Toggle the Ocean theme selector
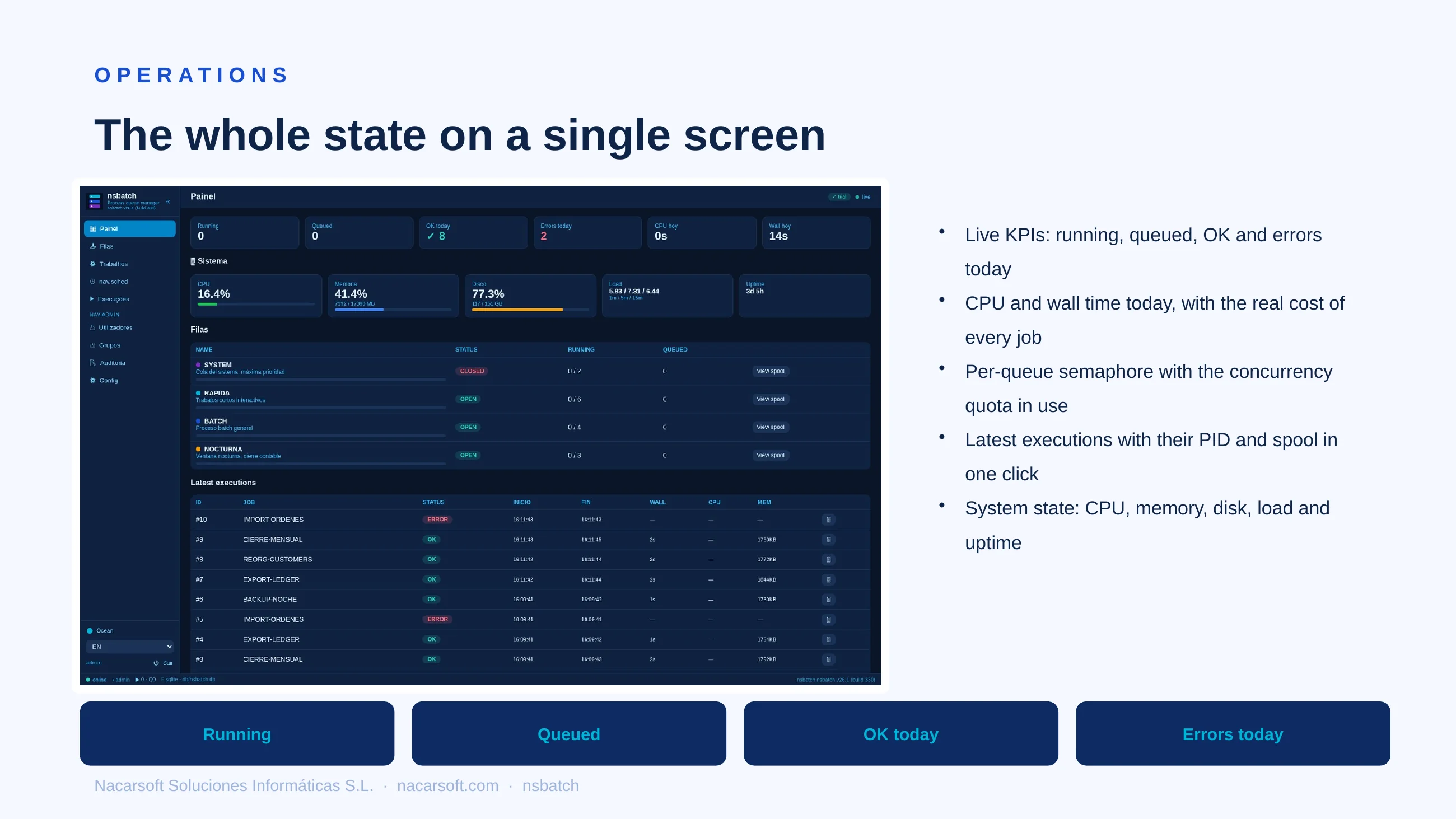This screenshot has height=819, width=1456. tap(100, 631)
